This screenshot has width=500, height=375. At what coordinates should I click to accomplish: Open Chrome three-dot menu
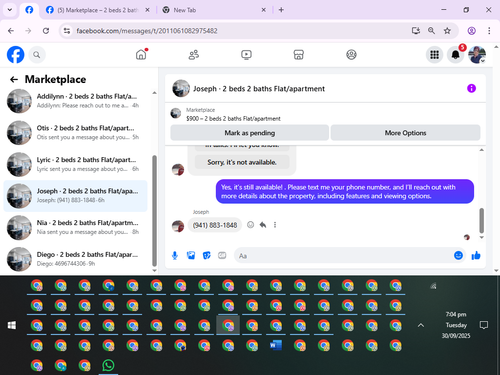(x=489, y=31)
